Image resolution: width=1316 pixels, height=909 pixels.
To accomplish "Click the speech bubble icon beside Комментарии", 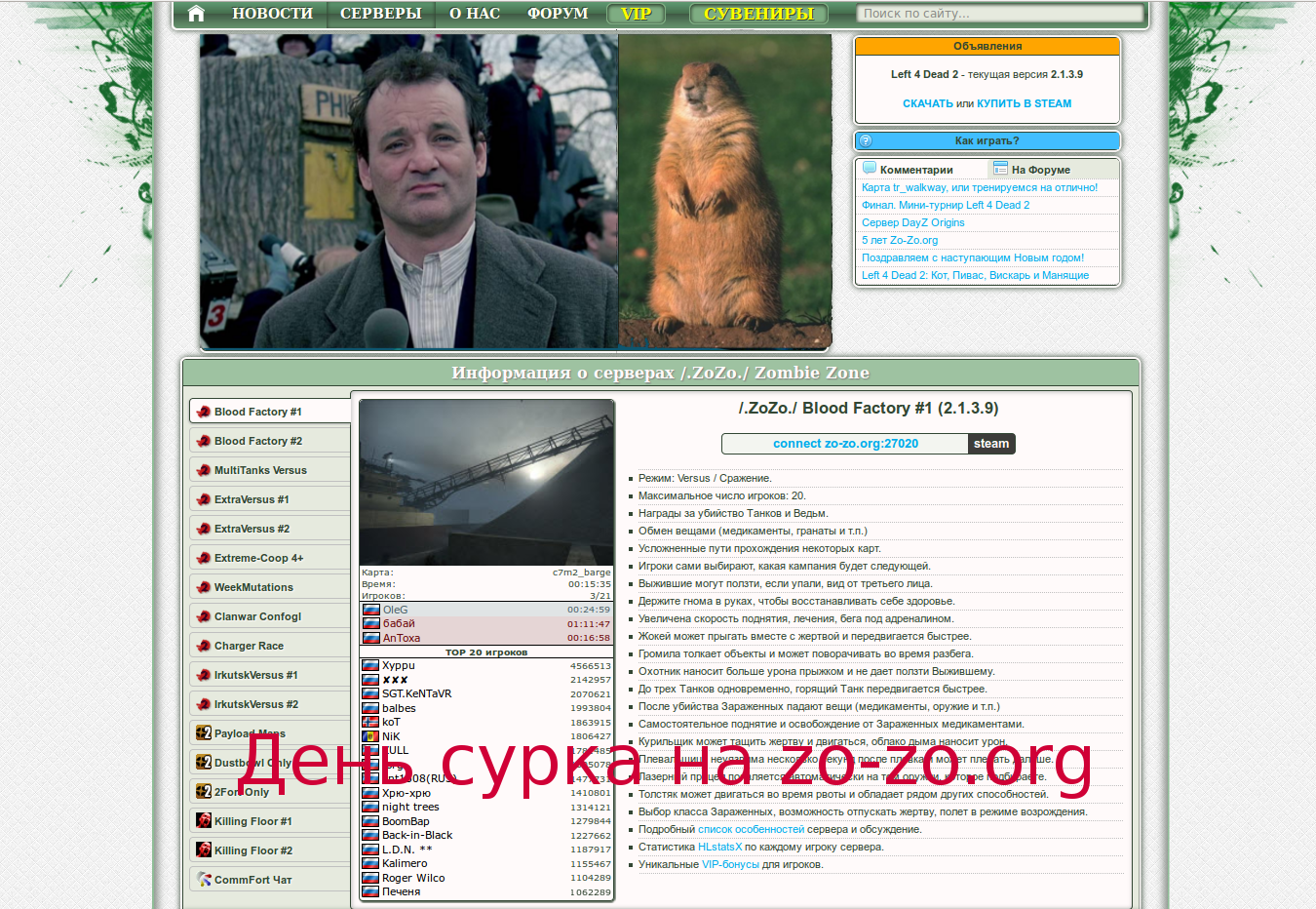I will coord(870,168).
